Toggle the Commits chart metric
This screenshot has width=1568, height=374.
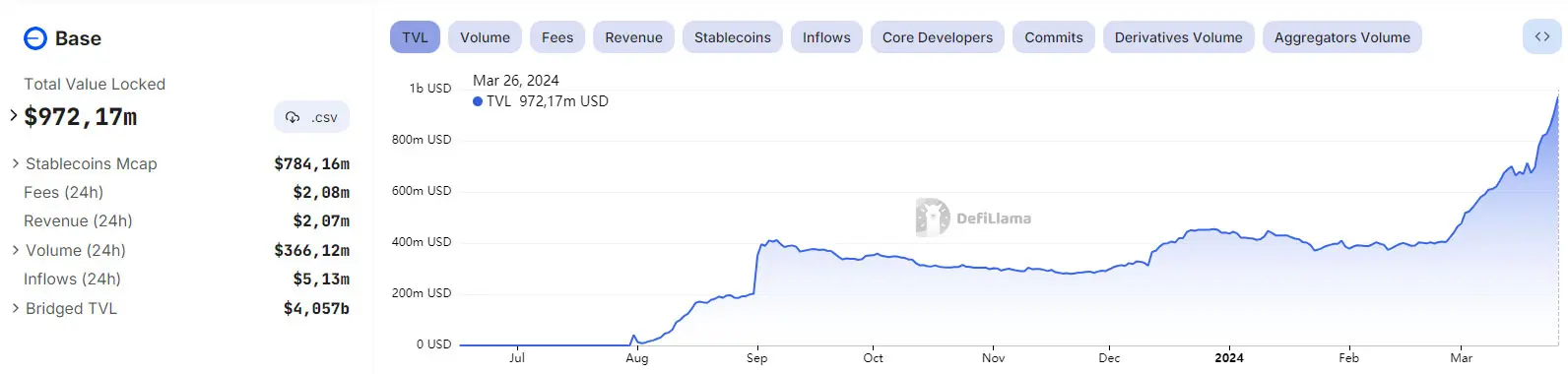[1054, 37]
